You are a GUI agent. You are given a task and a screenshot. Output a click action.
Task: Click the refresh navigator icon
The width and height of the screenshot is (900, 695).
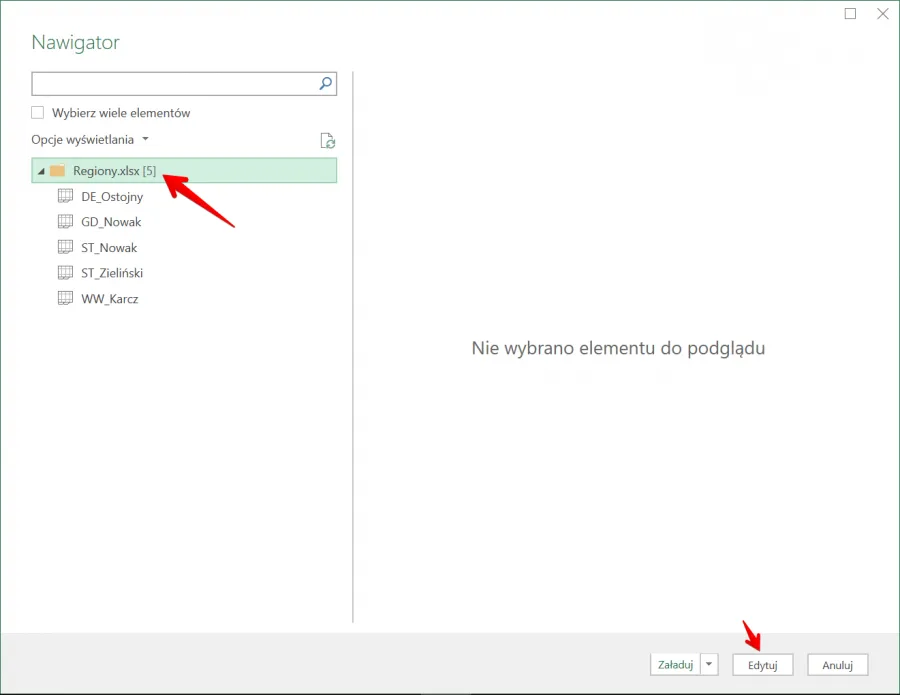pyautogui.click(x=327, y=141)
